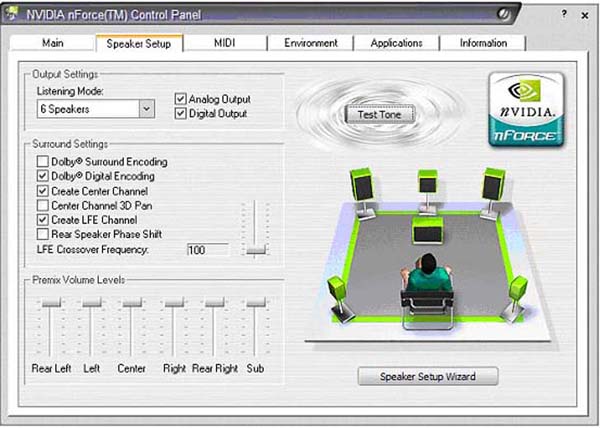This screenshot has width=600, height=428.
Task: Go to the Environment tab
Action: [x=311, y=43]
